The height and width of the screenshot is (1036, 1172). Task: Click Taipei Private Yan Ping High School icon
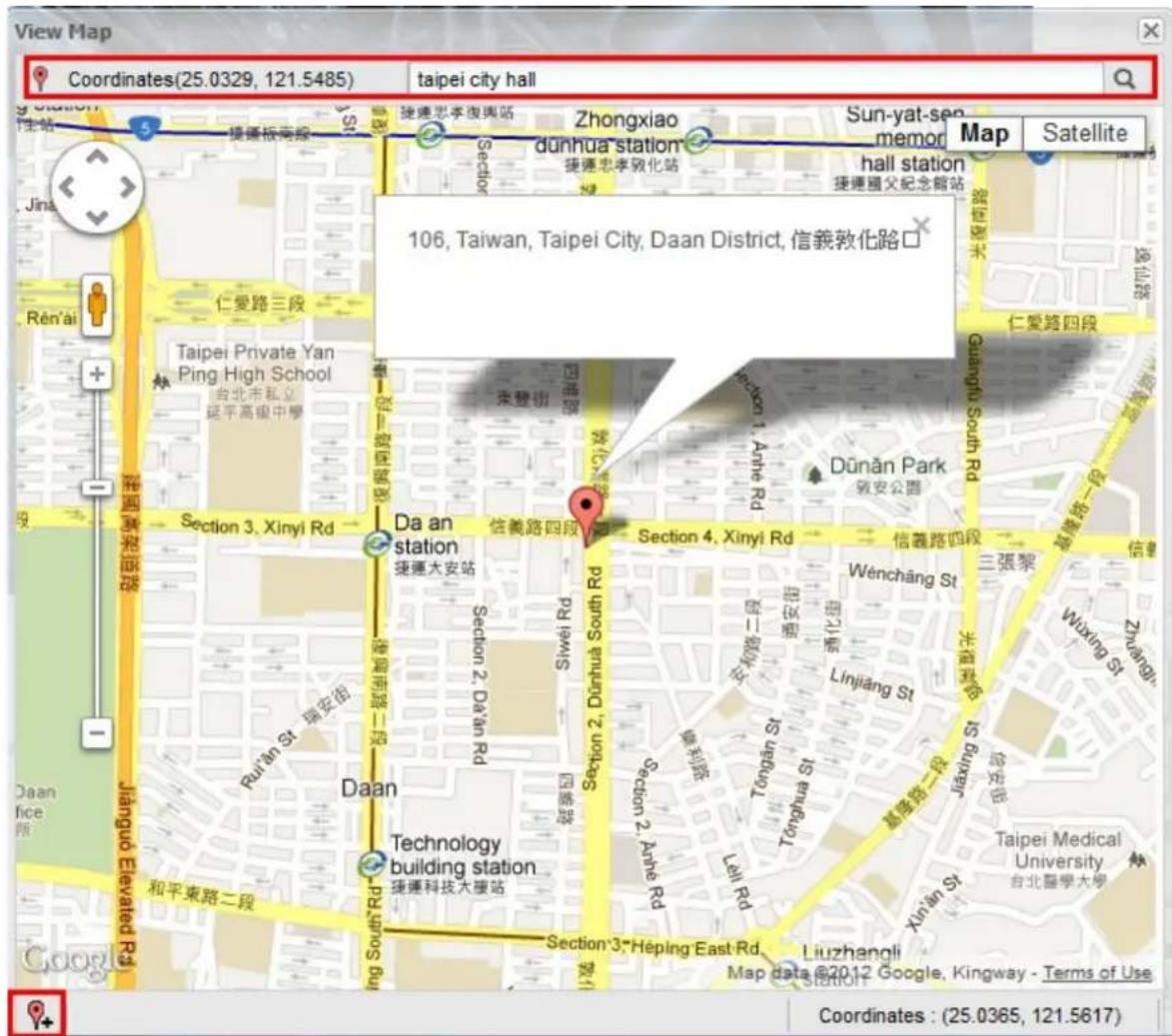tap(160, 382)
